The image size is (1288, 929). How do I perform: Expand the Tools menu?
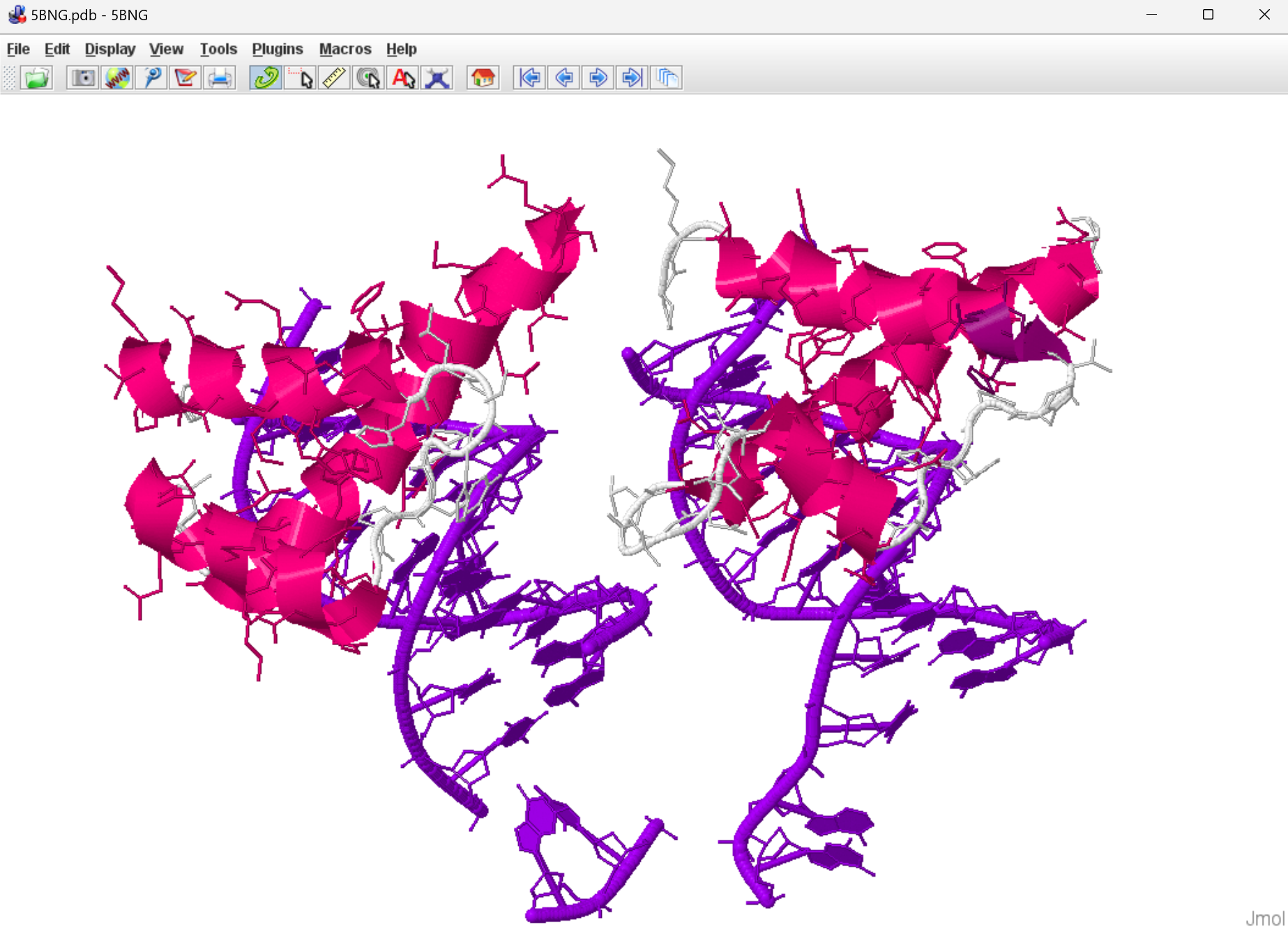[218, 49]
